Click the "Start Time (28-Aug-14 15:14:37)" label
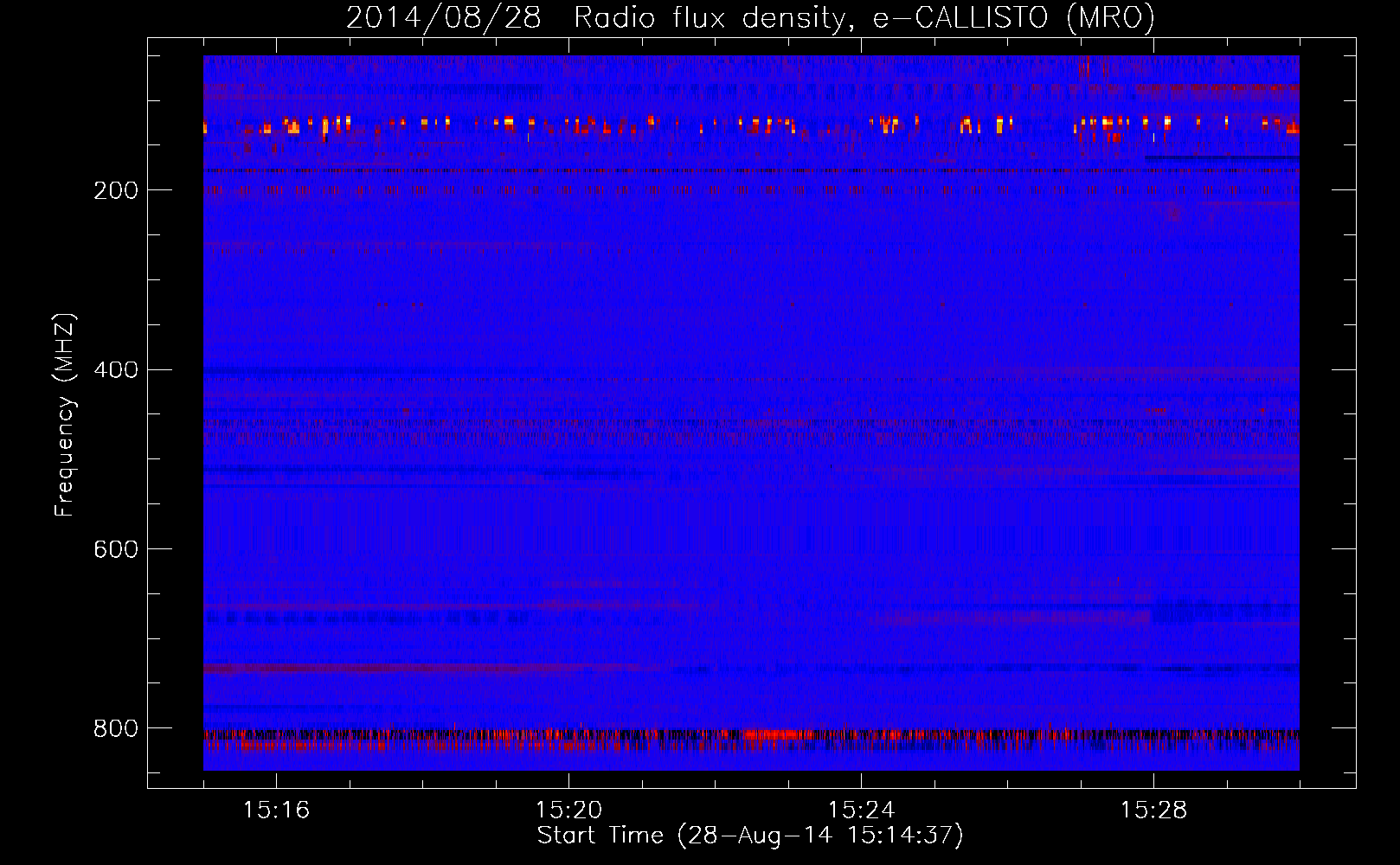The height and width of the screenshot is (865, 1400). coord(750,836)
